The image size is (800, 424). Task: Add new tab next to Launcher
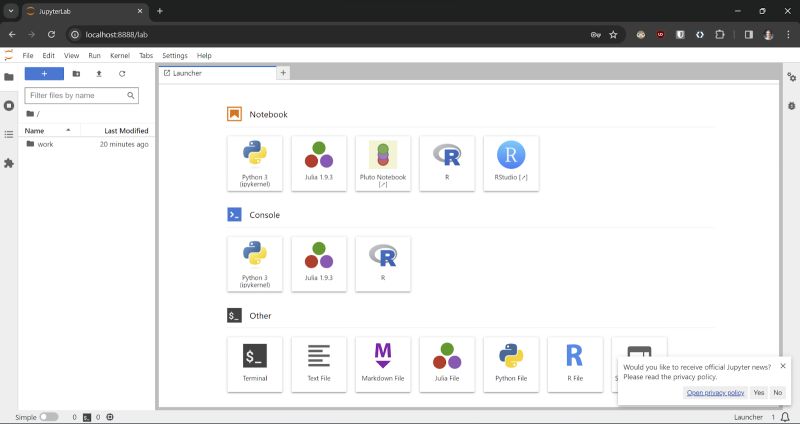[283, 73]
